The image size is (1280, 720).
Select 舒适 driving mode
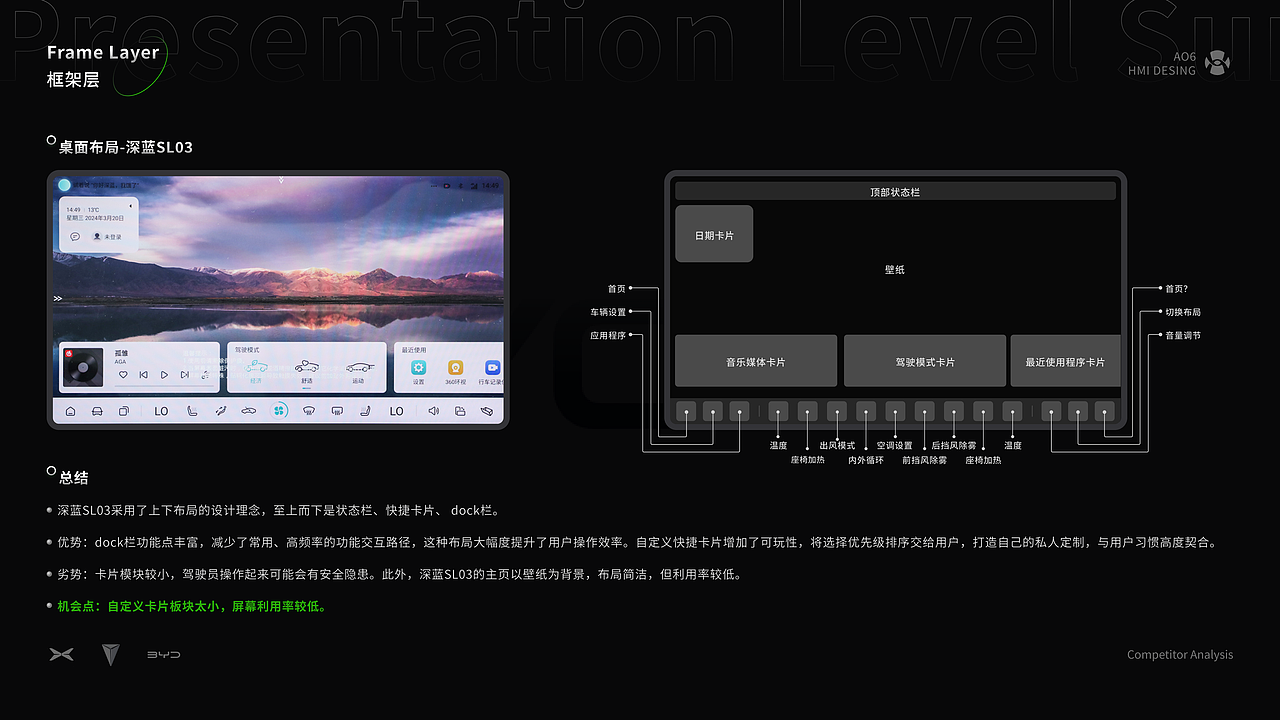(x=306, y=371)
